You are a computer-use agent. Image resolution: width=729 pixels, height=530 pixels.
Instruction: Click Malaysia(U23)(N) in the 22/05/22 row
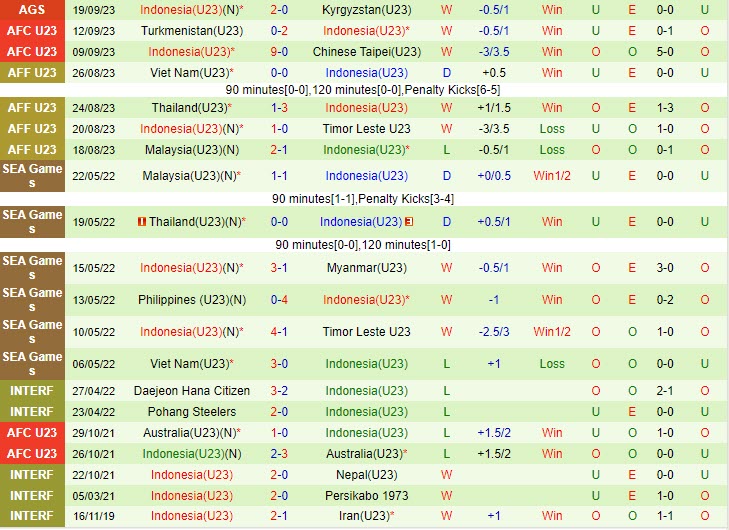(x=192, y=176)
